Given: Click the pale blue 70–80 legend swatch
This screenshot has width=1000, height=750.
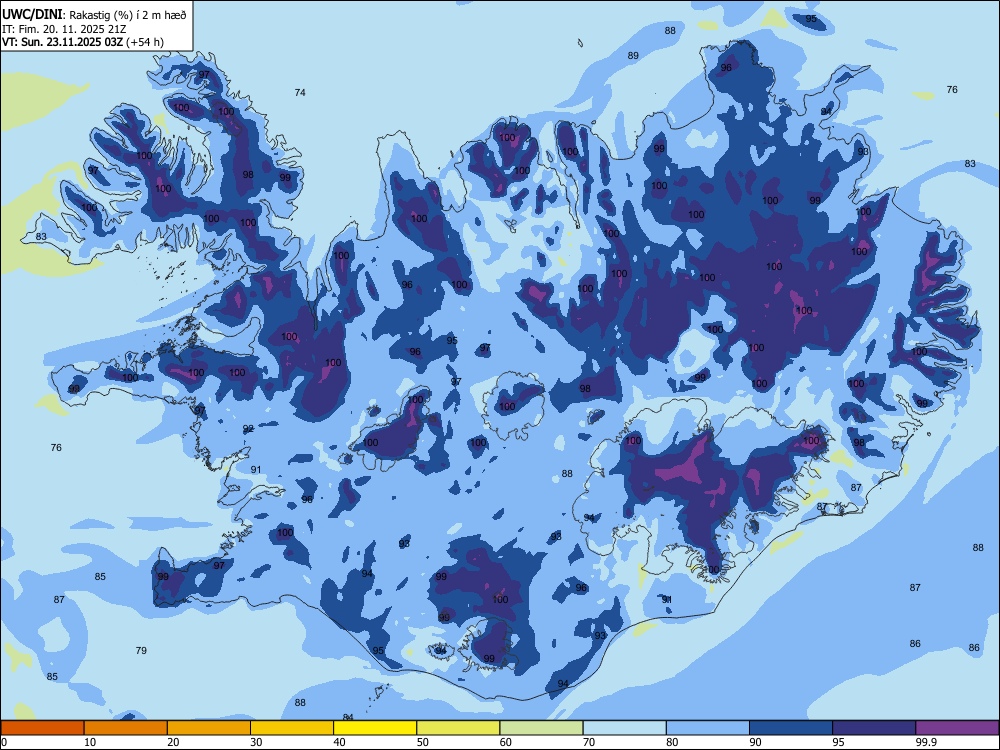Looking at the screenshot, I should 624,728.
